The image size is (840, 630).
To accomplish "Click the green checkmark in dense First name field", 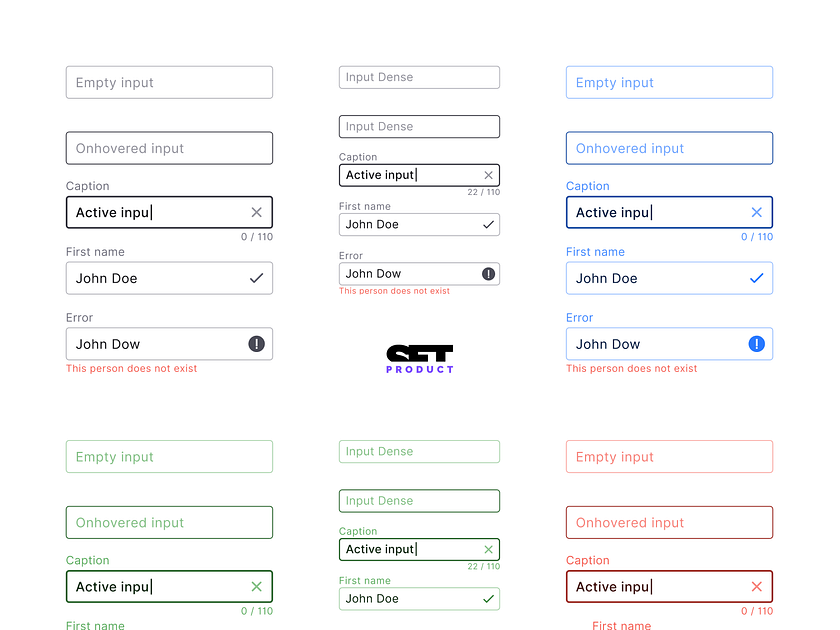I will (489, 598).
